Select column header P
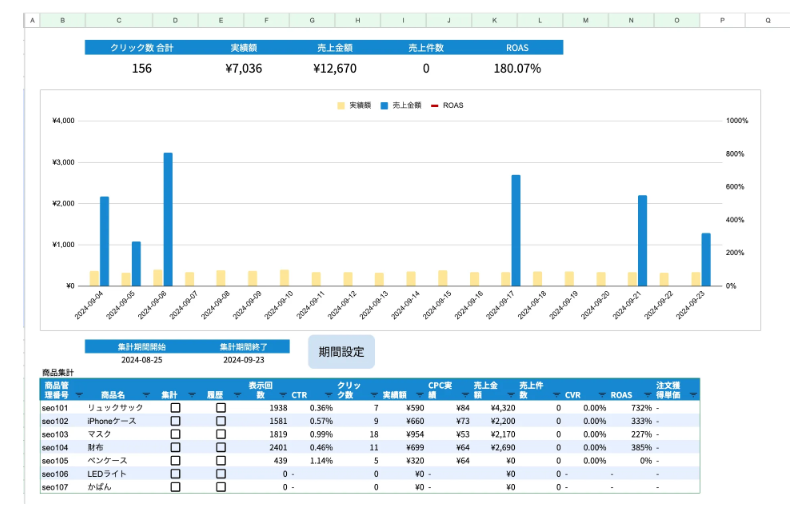 722,20
